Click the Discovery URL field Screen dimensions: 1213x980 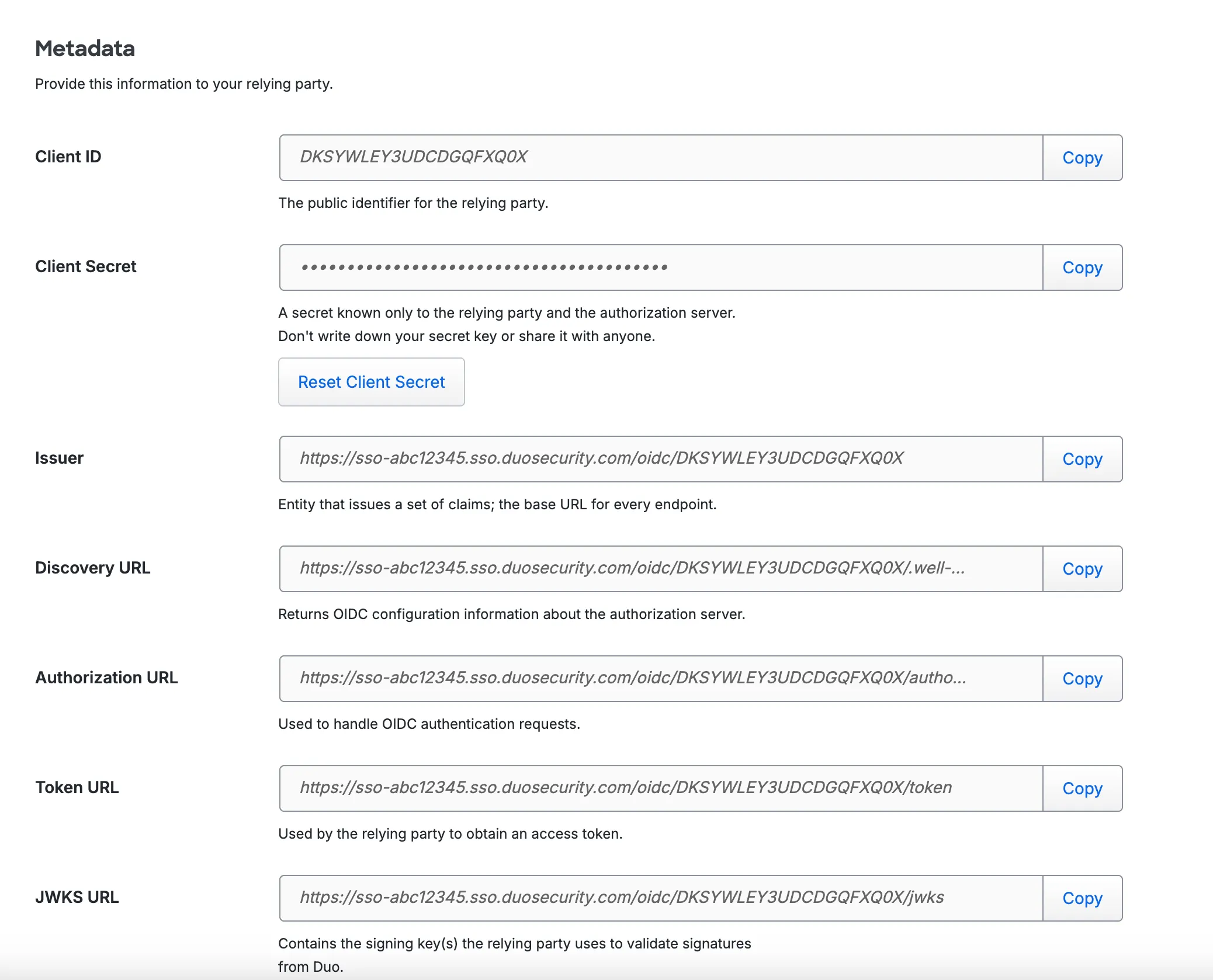click(660, 569)
